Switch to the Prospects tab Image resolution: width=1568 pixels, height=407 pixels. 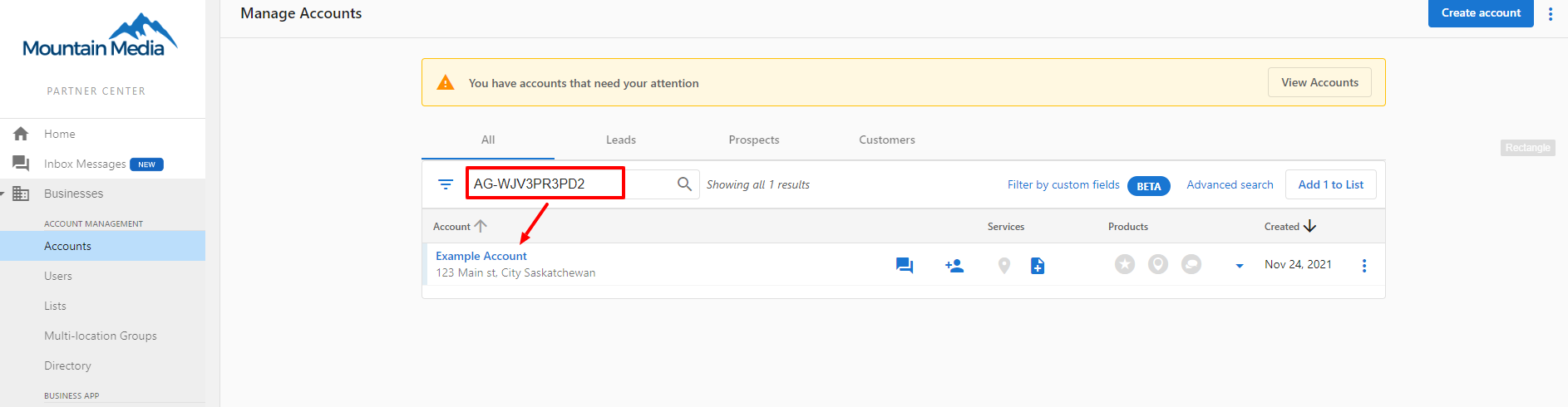coord(754,140)
